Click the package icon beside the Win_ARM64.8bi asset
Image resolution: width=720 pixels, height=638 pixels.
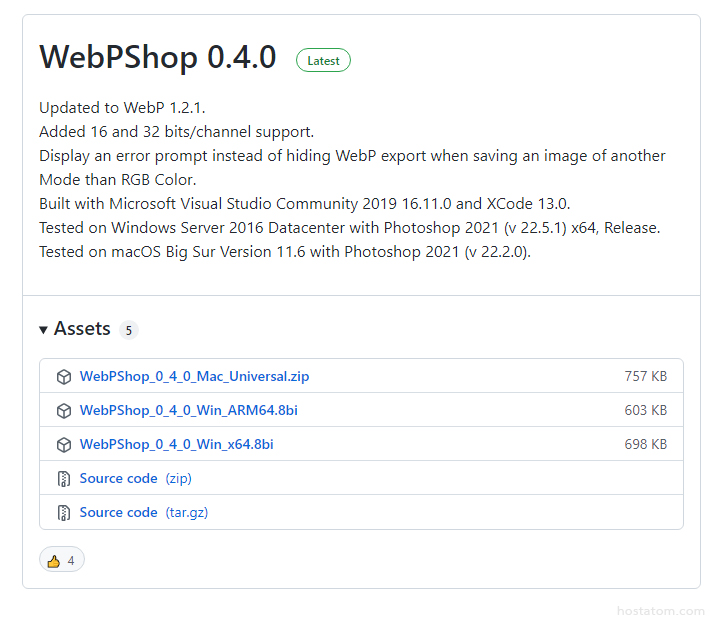click(x=64, y=411)
